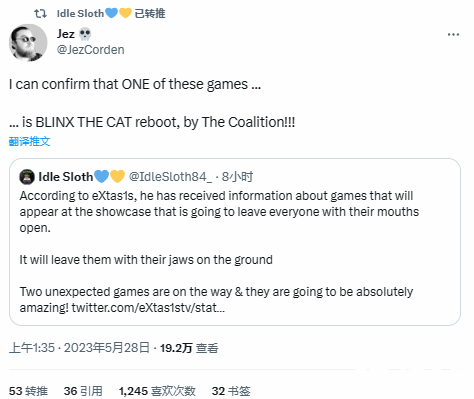This screenshot has height=399, width=474.
Task: Click the 8小时 timestamp on quoted tweet
Action: tap(237, 177)
